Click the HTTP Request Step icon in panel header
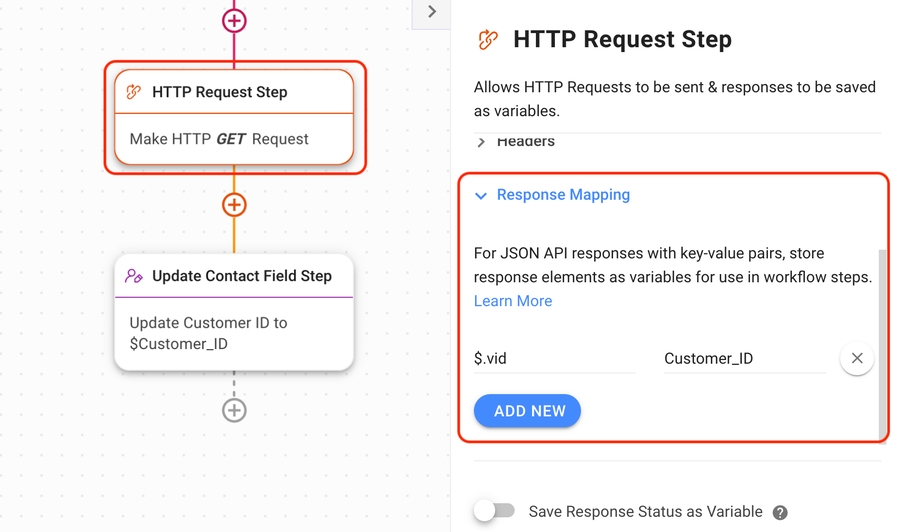The image size is (900, 532). [x=488, y=40]
